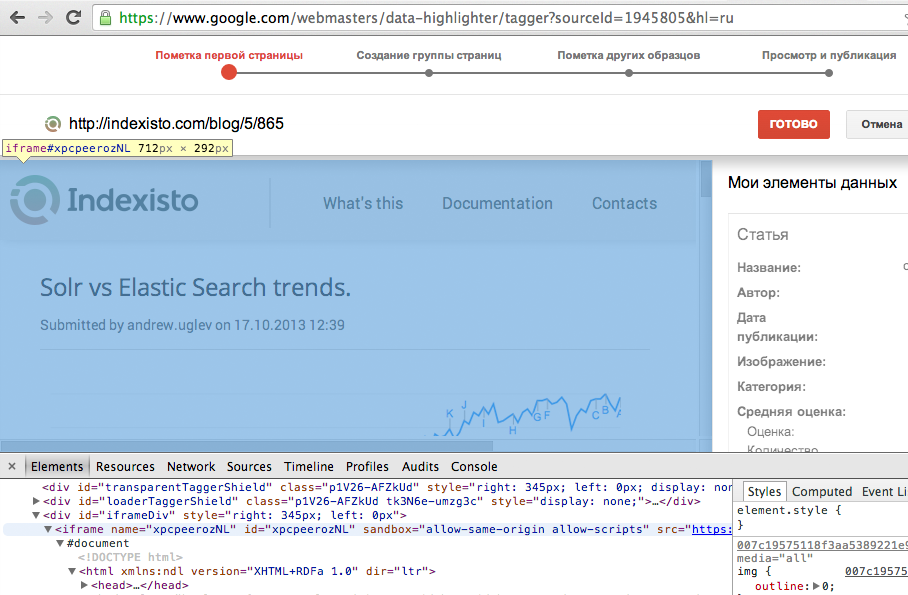The image size is (908, 595).
Task: Select the 'Пометка первой страницы' step
Action: point(229,56)
